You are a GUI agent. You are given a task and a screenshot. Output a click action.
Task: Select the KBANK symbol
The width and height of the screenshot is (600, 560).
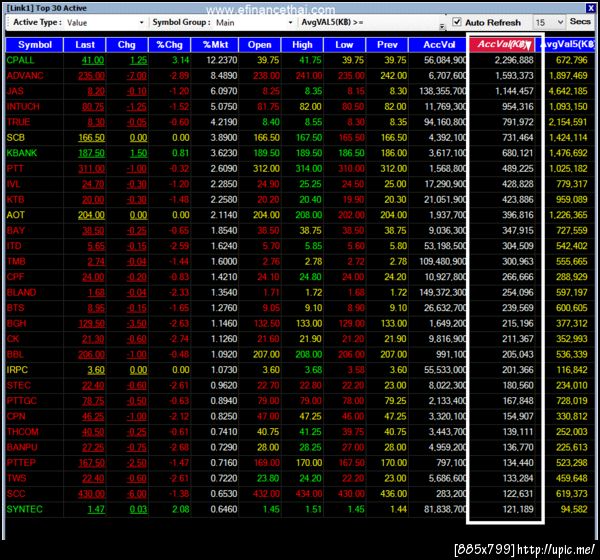coord(22,153)
